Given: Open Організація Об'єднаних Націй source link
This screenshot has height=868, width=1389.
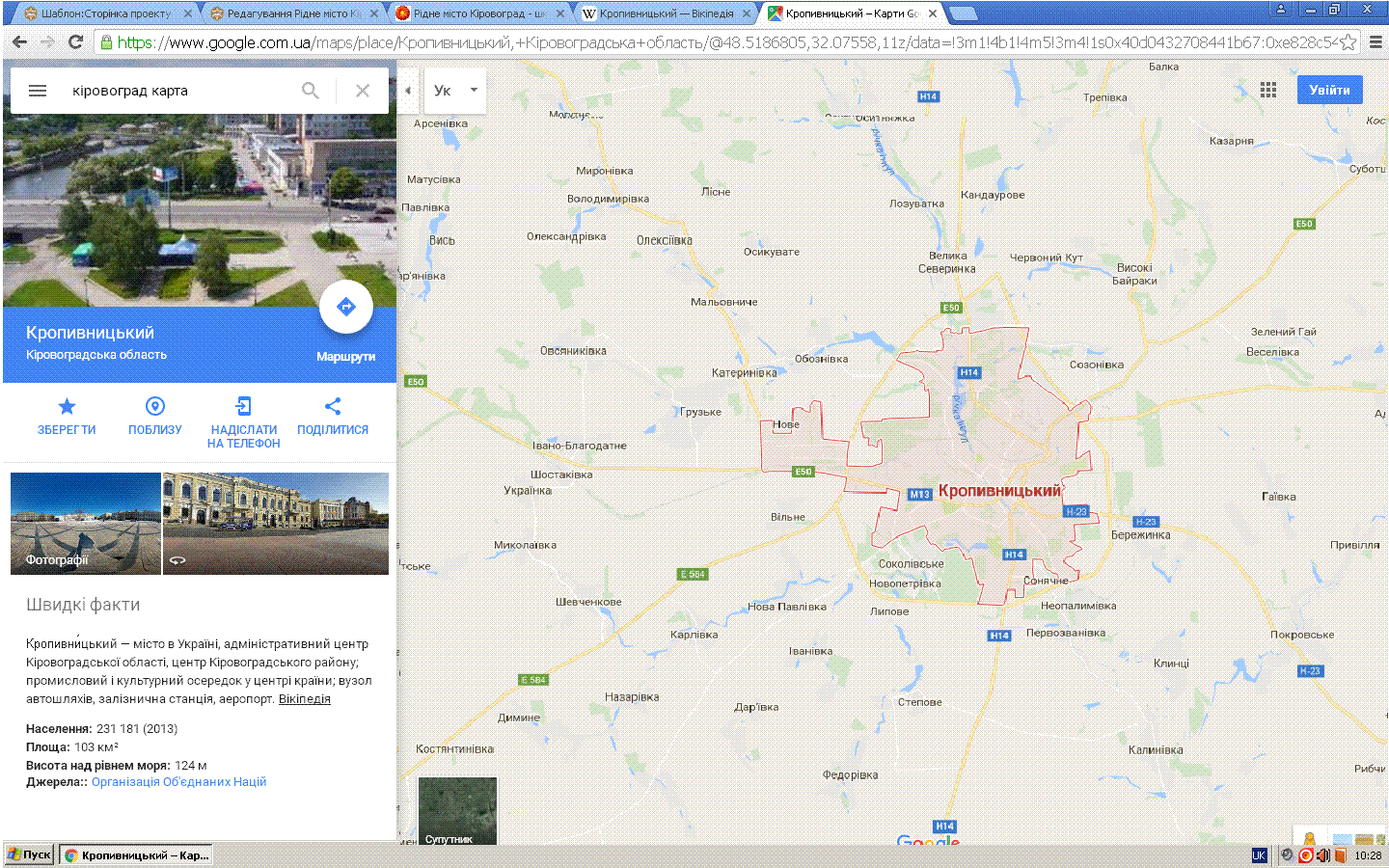Looking at the screenshot, I should [x=178, y=782].
